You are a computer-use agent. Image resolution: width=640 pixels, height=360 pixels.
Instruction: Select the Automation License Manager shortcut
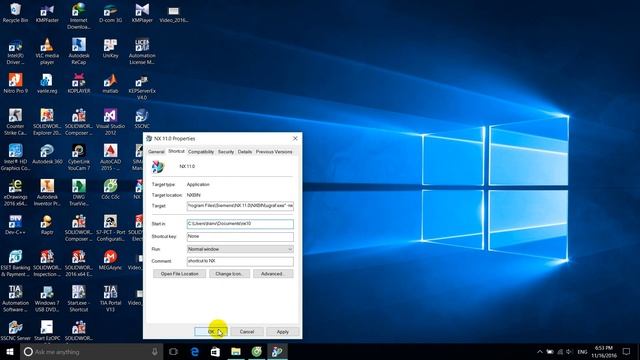pos(142,51)
